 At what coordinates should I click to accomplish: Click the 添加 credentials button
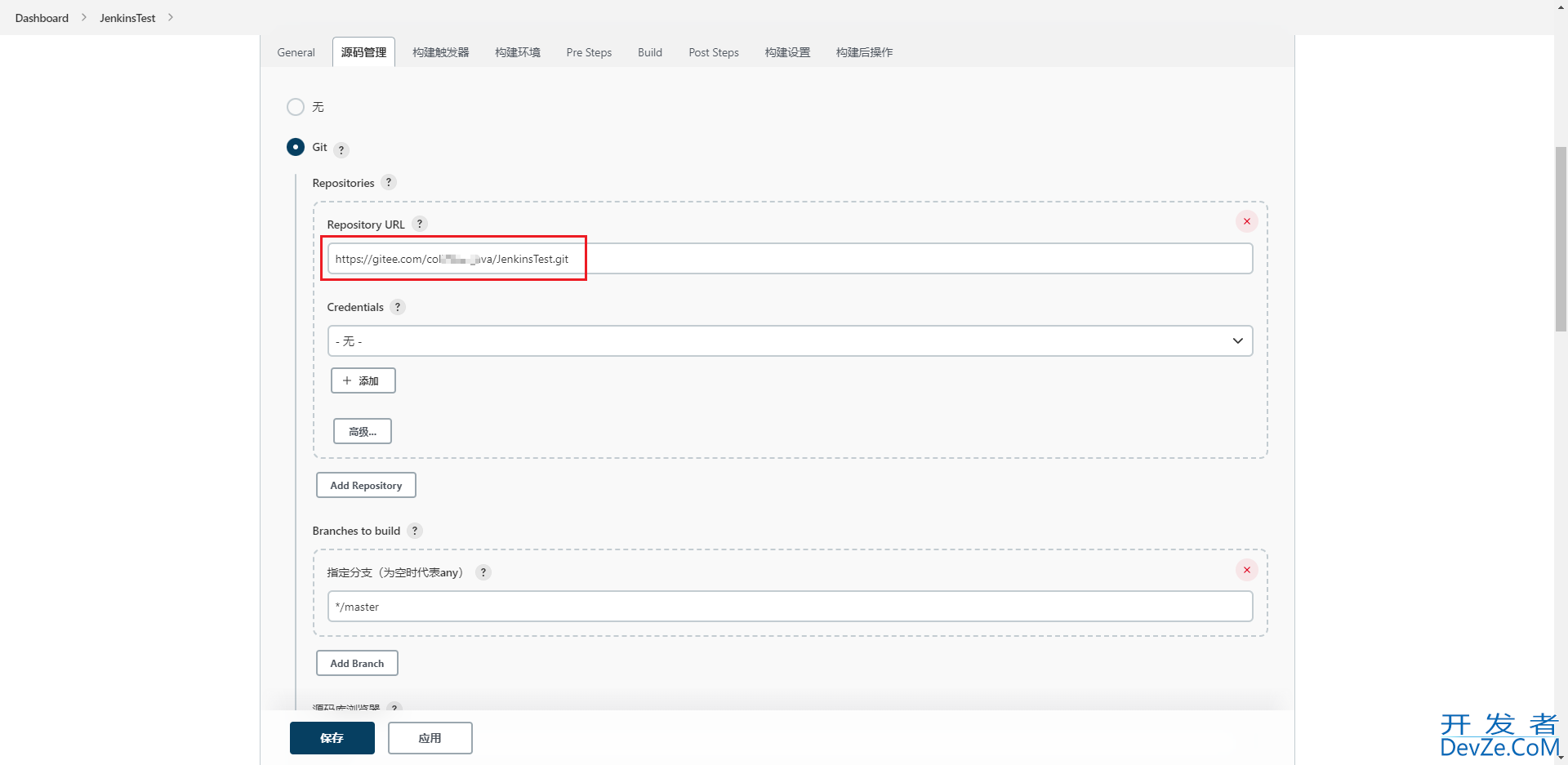[x=363, y=380]
